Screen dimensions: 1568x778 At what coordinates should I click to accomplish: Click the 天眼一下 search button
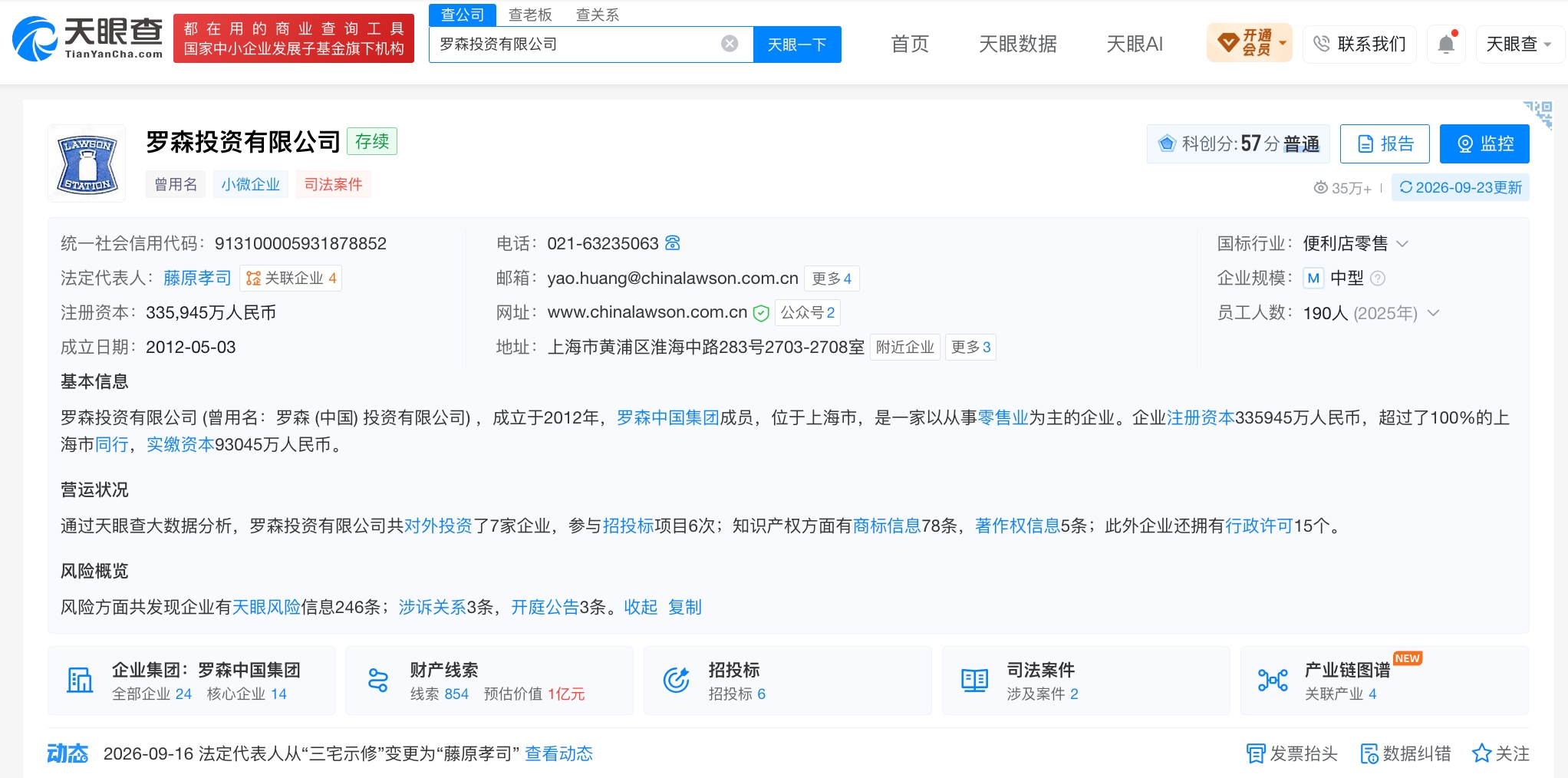797,45
